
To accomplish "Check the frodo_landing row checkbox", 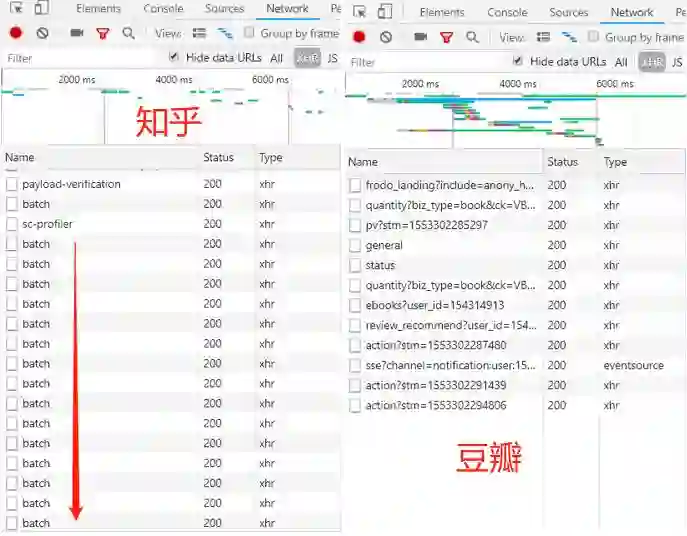I will (355, 185).
